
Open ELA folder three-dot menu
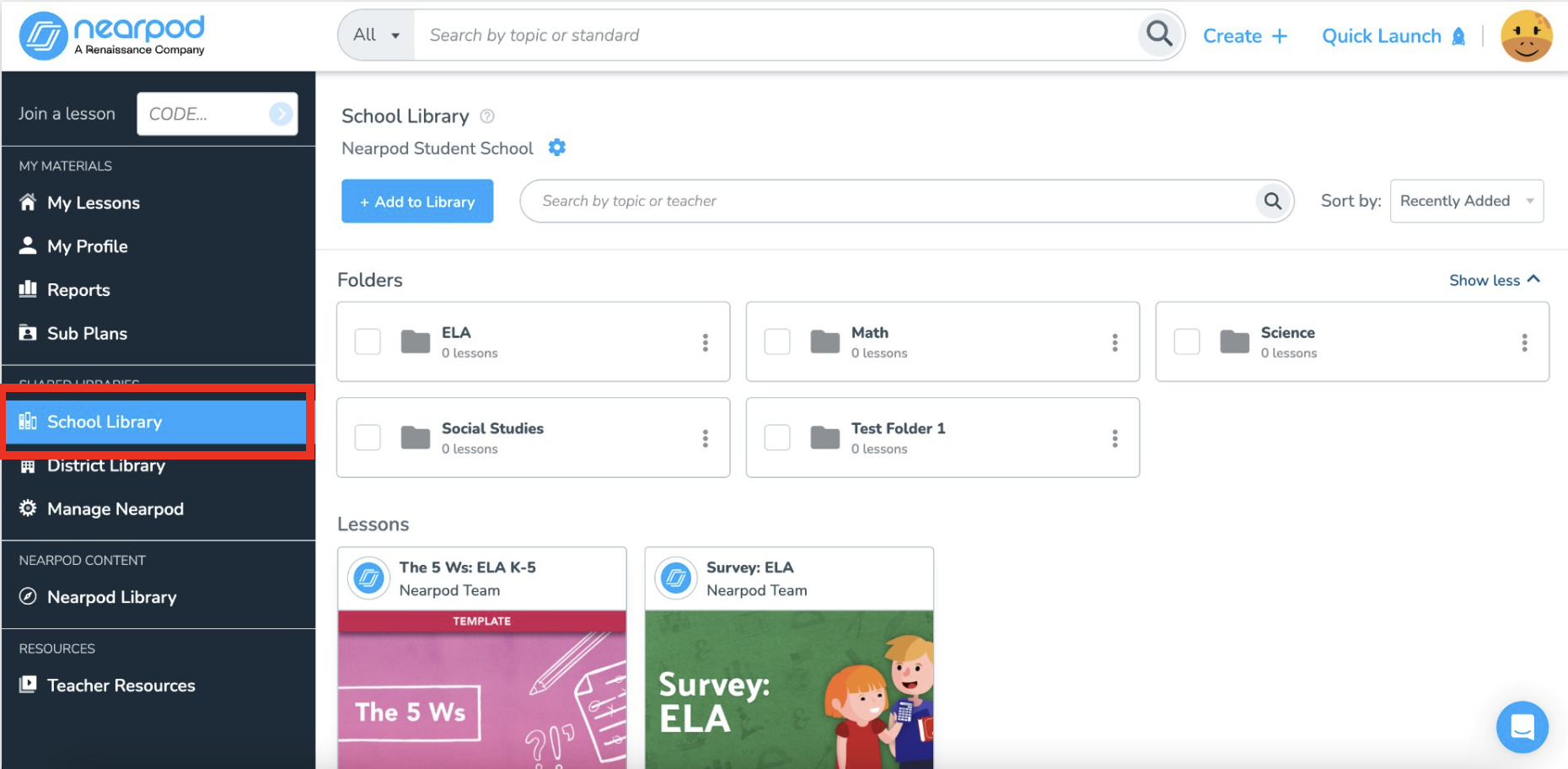[x=706, y=342]
